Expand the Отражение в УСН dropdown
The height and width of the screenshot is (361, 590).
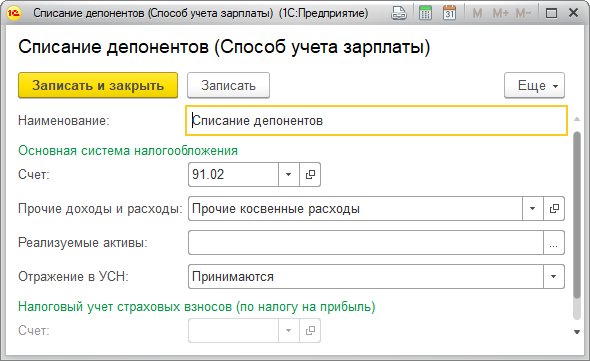[x=554, y=276]
